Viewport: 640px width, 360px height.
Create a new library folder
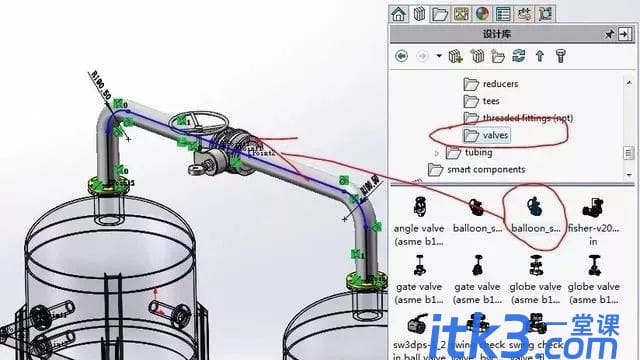498,56
